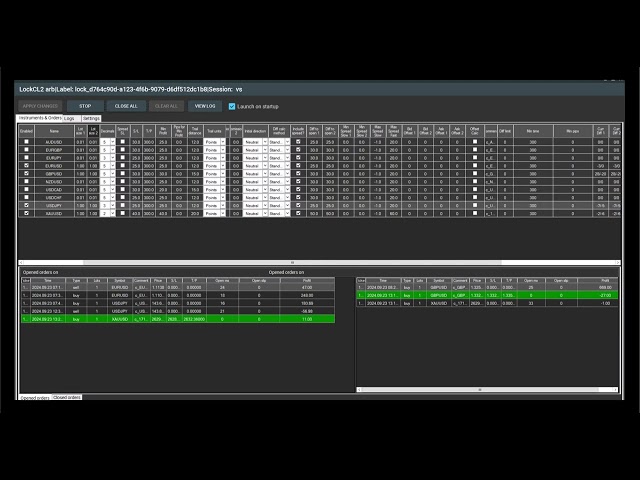The width and height of the screenshot is (640, 480).
Task: Enable the NZDUSD instrument checkbox
Action: [x=27, y=181]
